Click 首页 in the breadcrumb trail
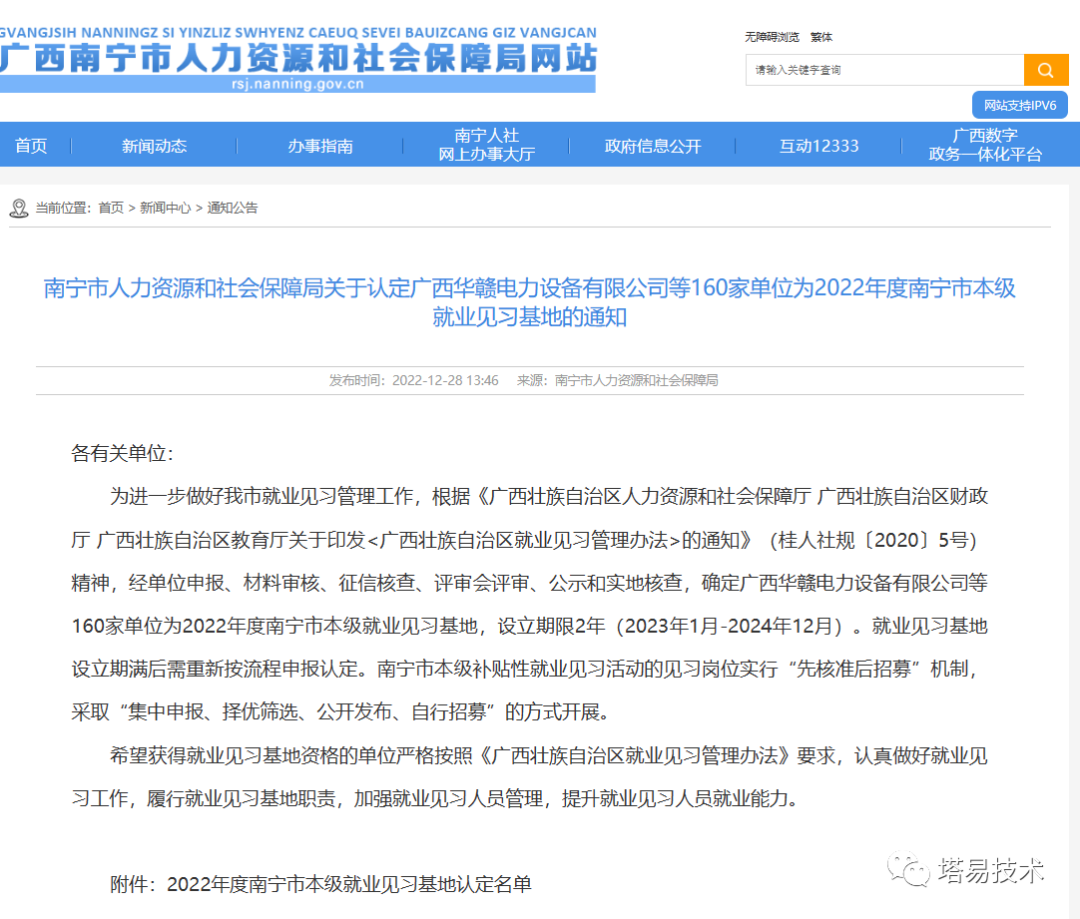Image resolution: width=1080 pixels, height=919 pixels. [111, 208]
